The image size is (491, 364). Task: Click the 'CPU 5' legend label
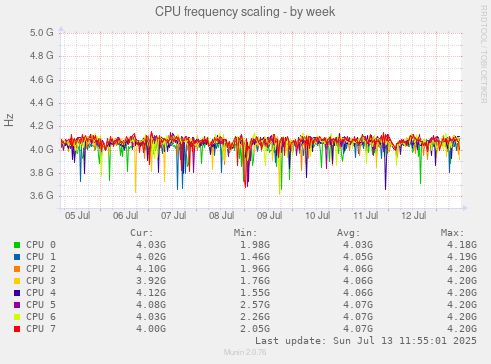tap(41, 305)
